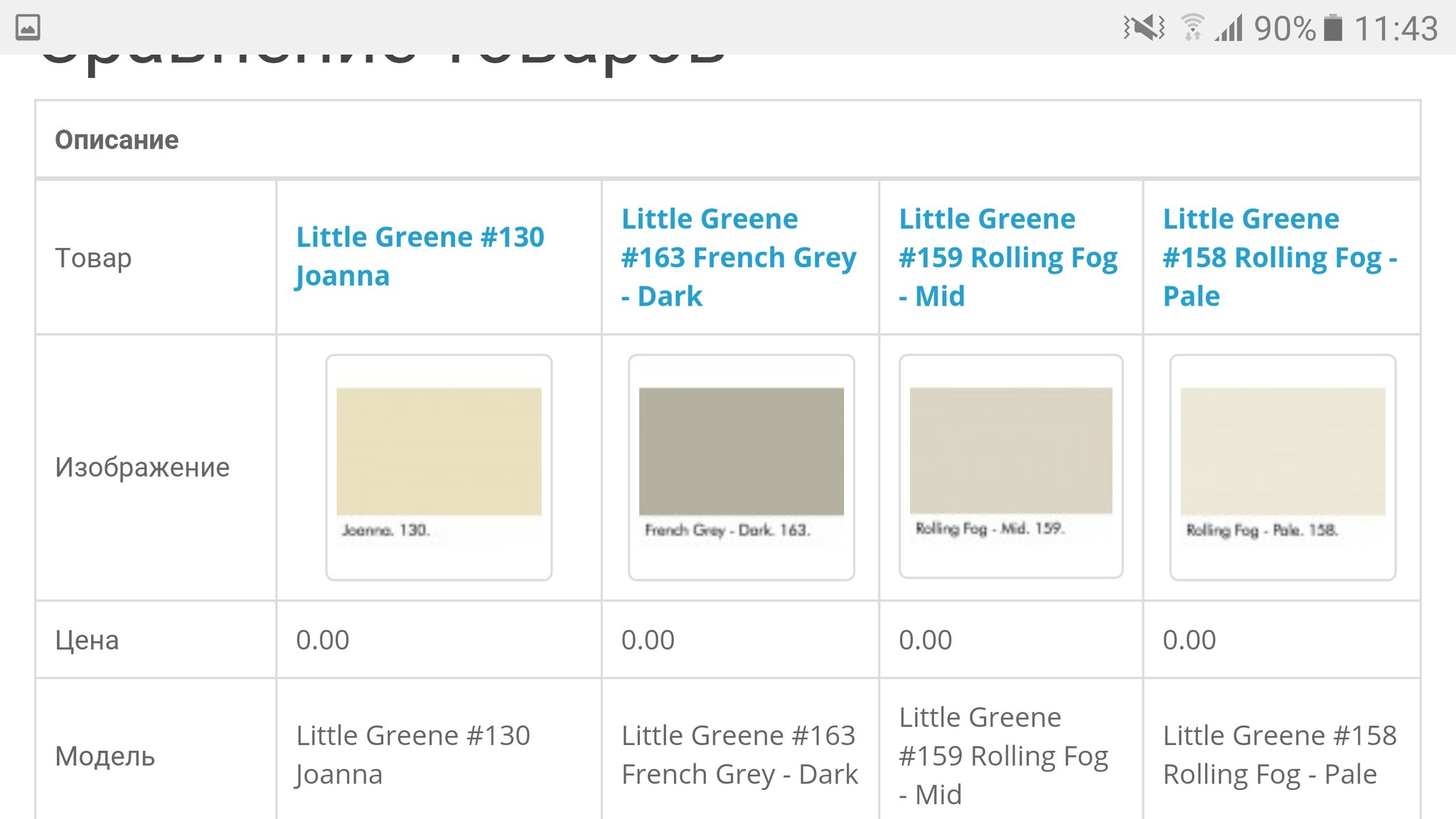Image resolution: width=1456 pixels, height=819 pixels.
Task: Tap the Joanna 130 color swatch image
Action: (439, 467)
